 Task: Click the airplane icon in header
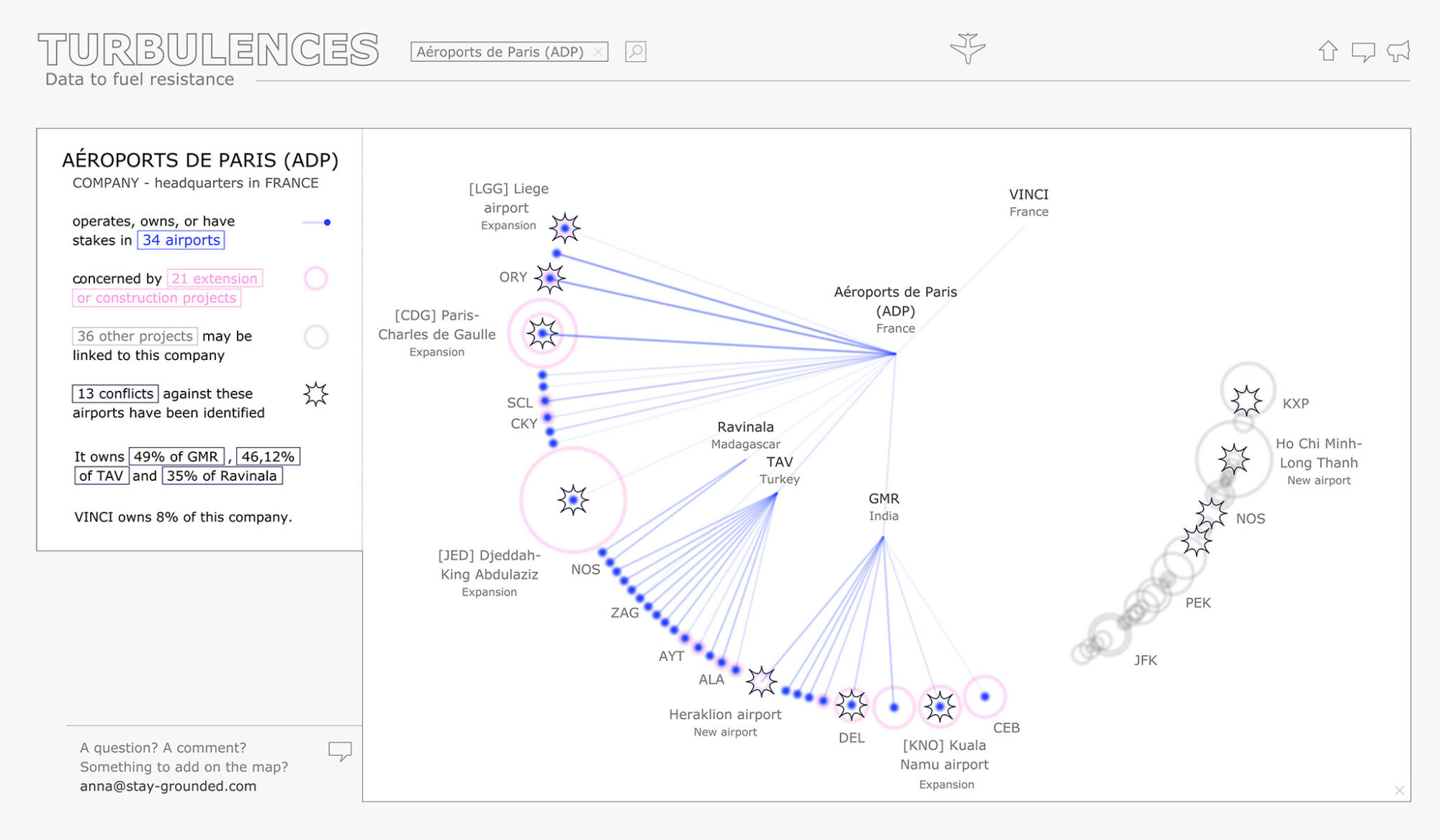967,48
